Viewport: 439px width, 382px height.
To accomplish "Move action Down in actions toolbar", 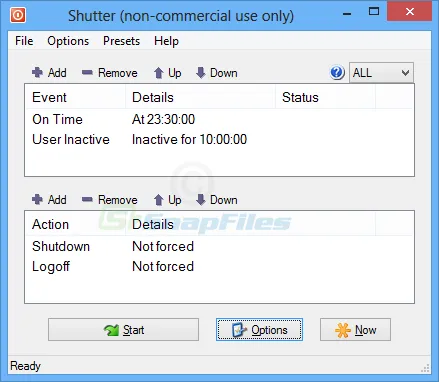I will coord(217,200).
